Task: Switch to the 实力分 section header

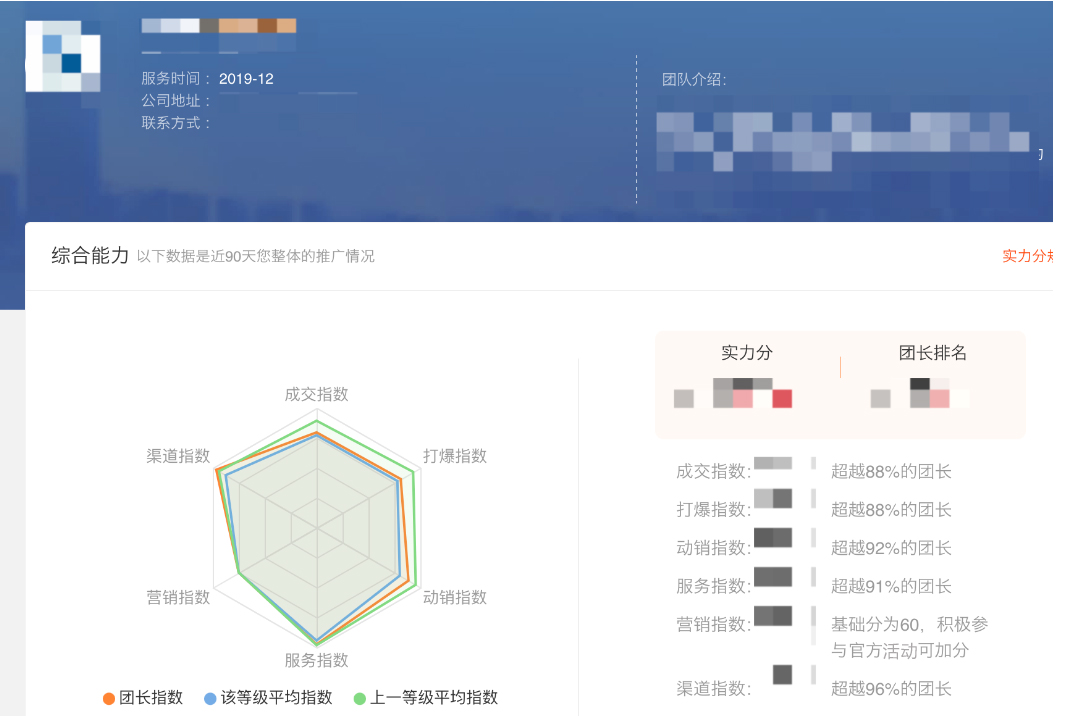Action: coord(746,354)
